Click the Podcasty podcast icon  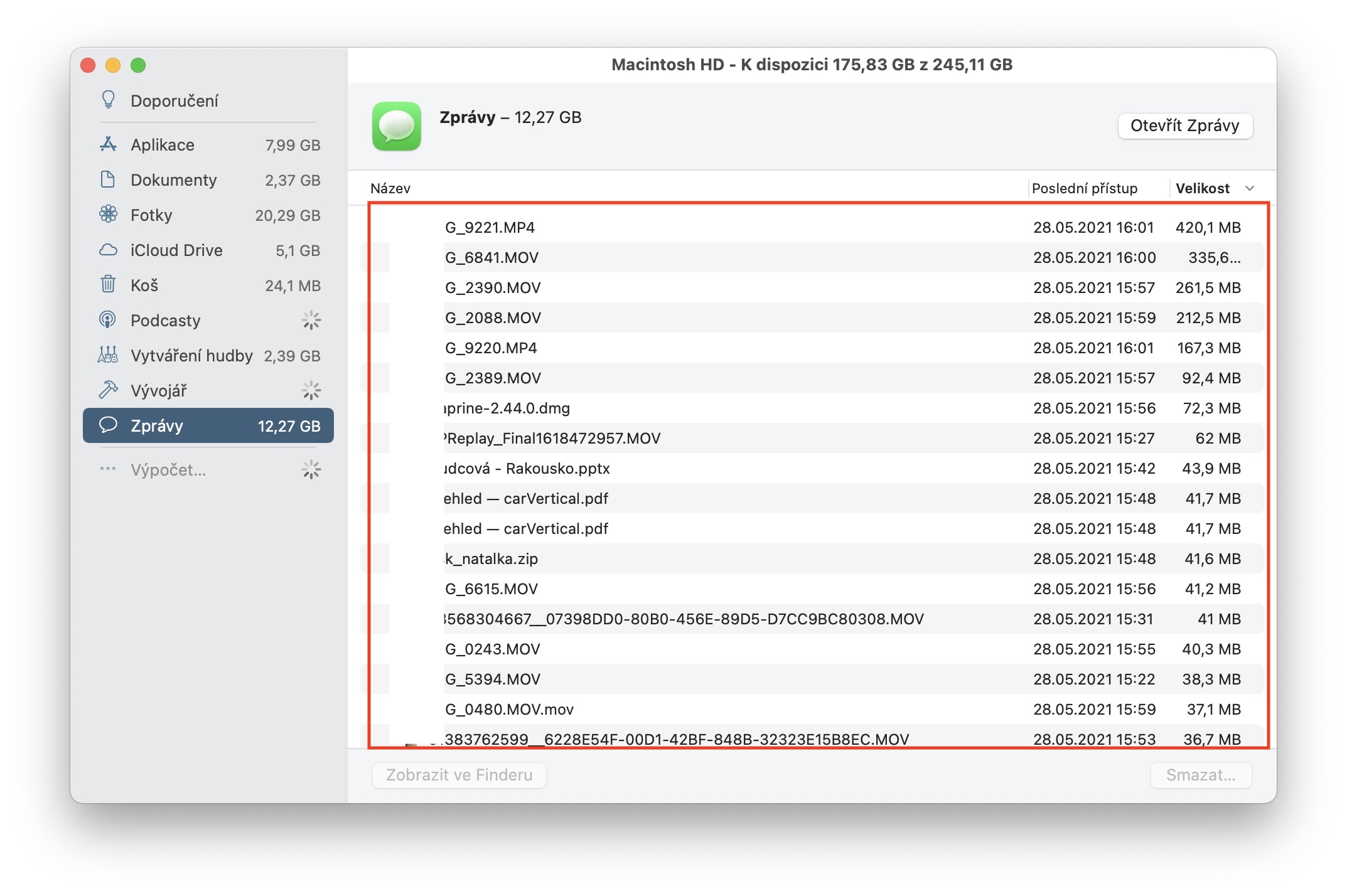tap(108, 320)
